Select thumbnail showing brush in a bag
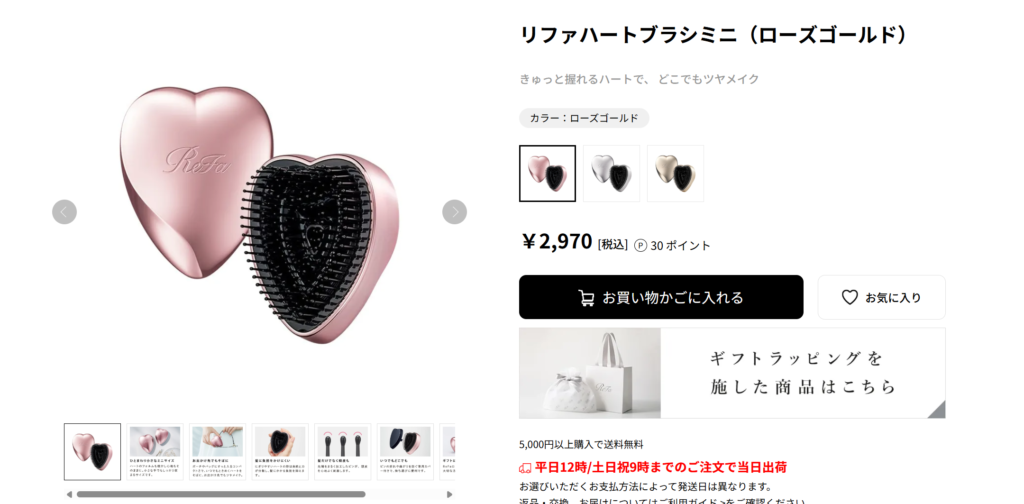The width and height of the screenshot is (1024, 504). pos(217,452)
